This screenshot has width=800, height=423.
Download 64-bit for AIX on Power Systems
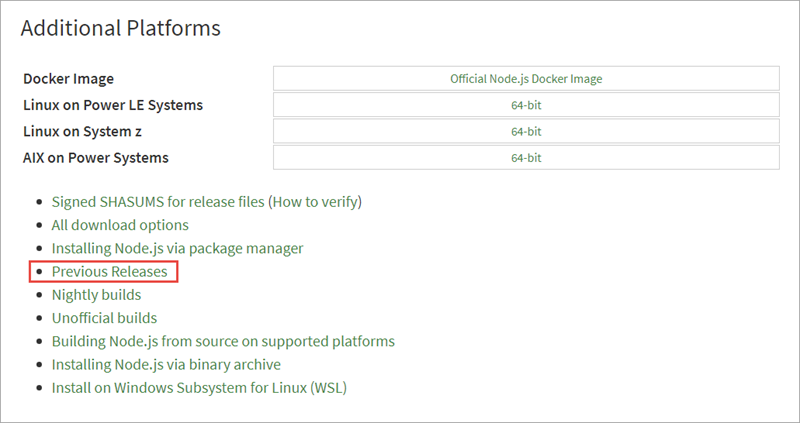(x=526, y=158)
